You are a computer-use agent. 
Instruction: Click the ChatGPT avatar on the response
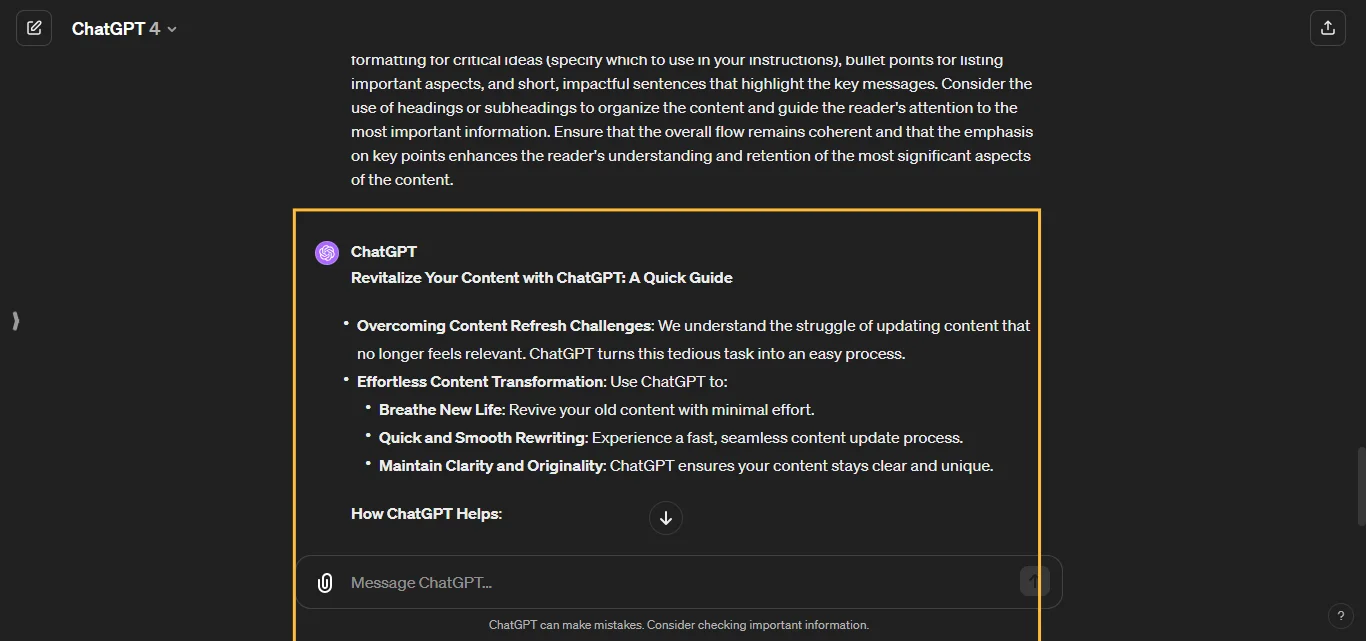[326, 252]
